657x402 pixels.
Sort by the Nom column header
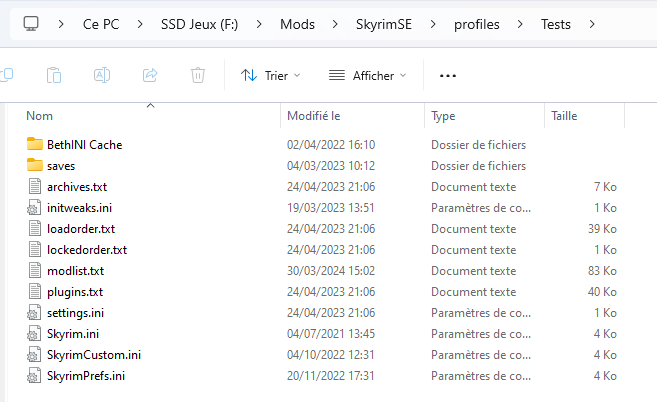[x=40, y=116]
